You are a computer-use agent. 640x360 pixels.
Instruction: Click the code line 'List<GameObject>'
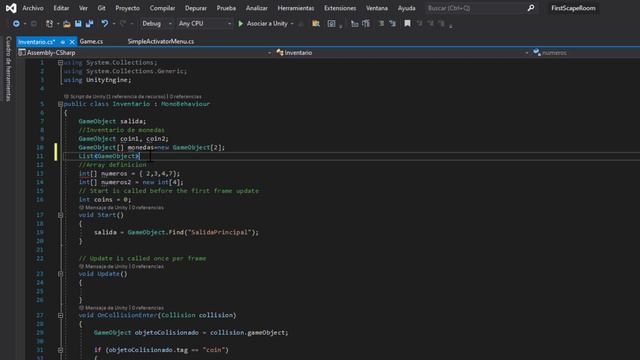pyautogui.click(x=109, y=156)
